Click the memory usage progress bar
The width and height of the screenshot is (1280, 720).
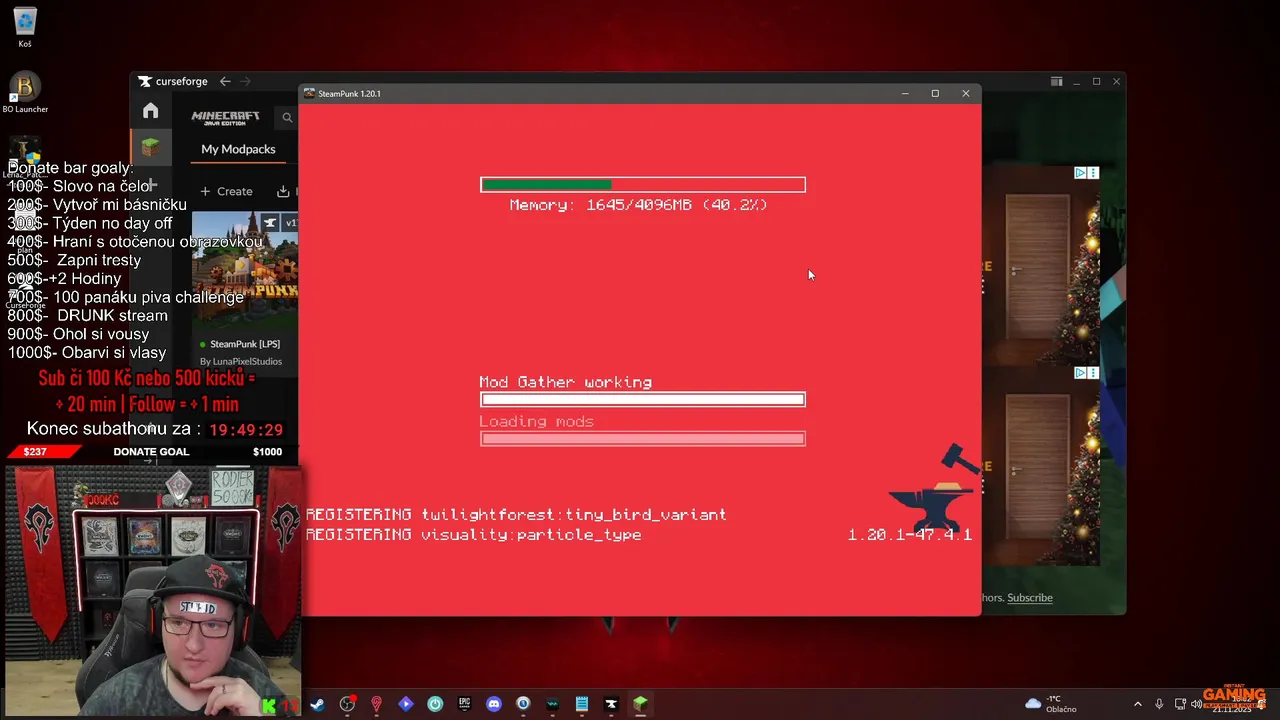coord(642,185)
